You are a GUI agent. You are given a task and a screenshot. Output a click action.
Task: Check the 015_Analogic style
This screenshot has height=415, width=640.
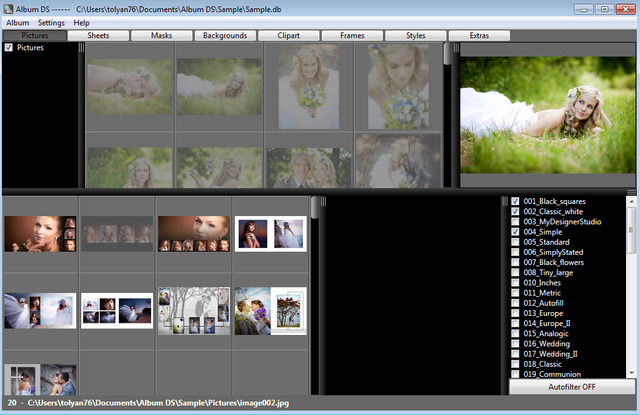pyautogui.click(x=515, y=333)
